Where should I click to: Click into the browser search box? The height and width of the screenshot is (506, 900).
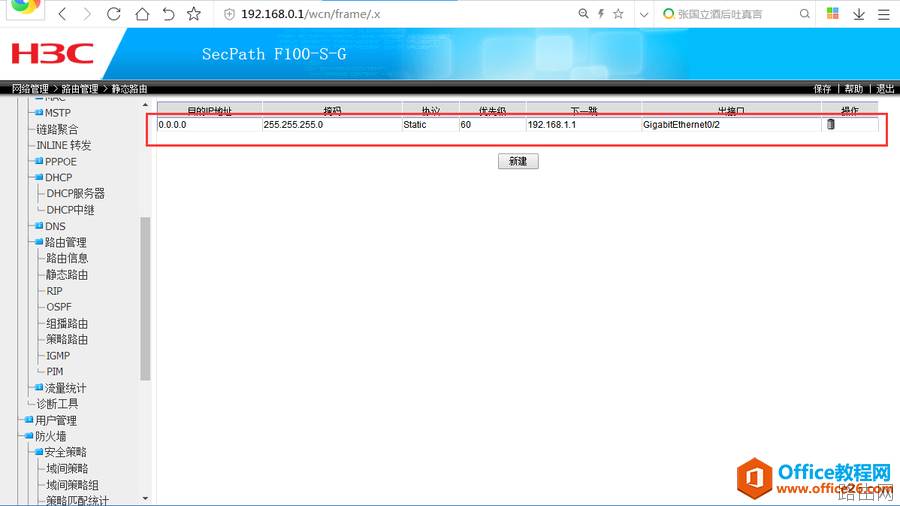732,14
